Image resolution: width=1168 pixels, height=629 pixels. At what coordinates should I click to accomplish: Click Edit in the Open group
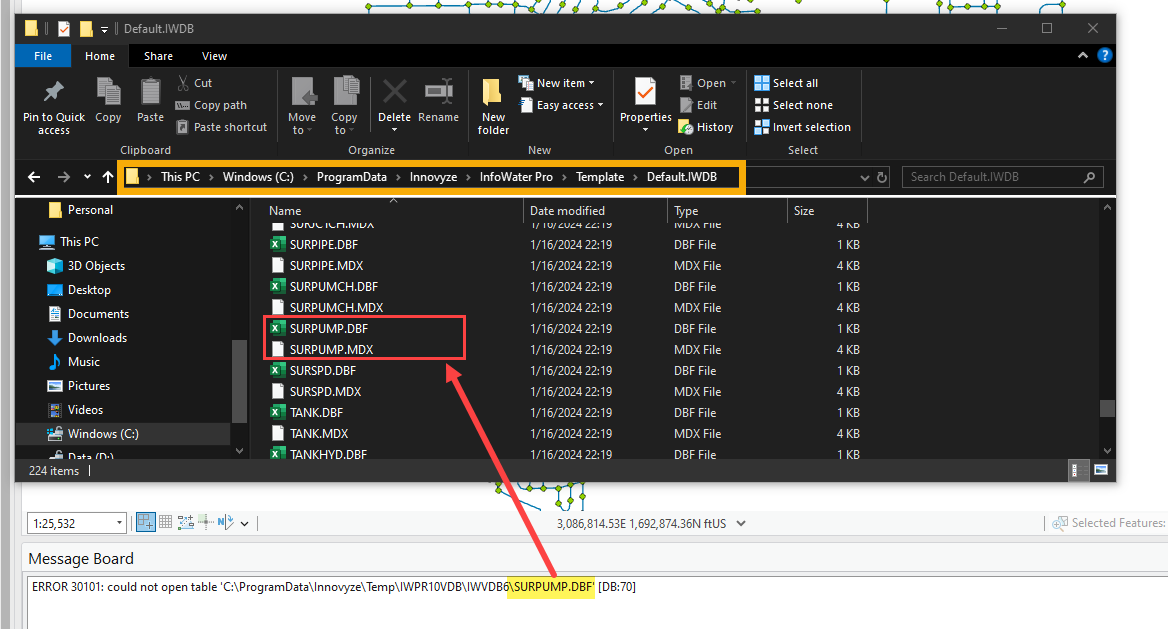(698, 105)
